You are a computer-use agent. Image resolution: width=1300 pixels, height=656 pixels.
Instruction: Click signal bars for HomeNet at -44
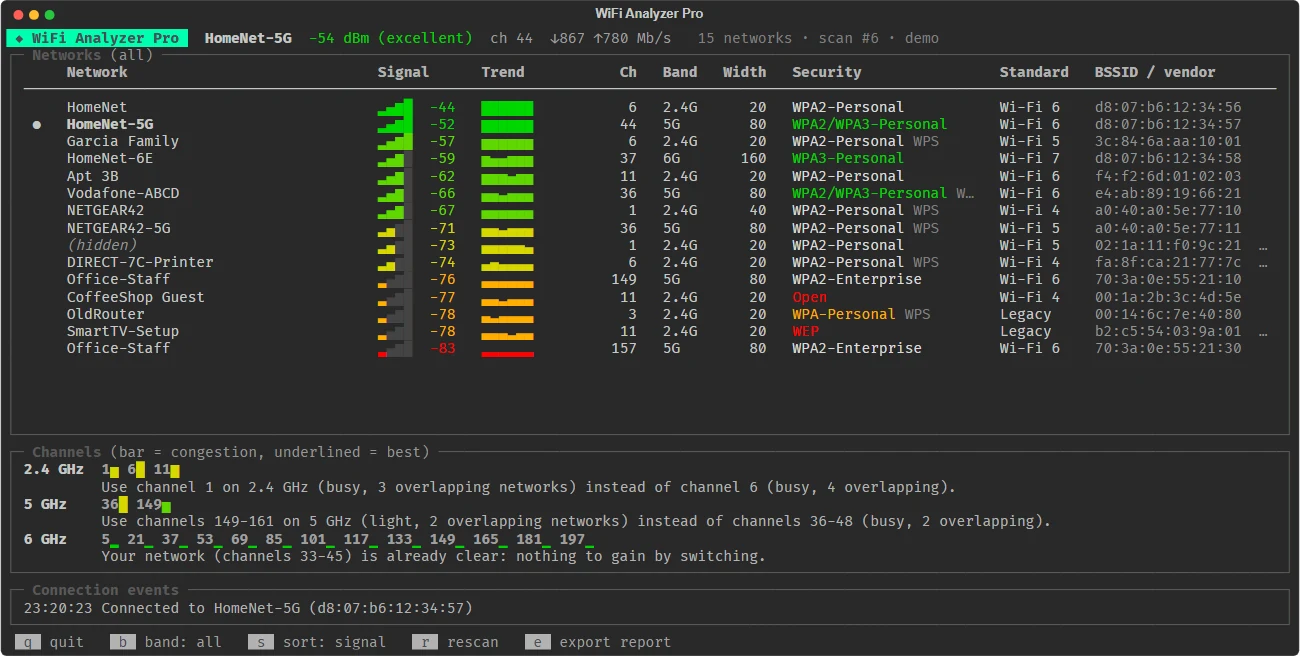(395, 107)
